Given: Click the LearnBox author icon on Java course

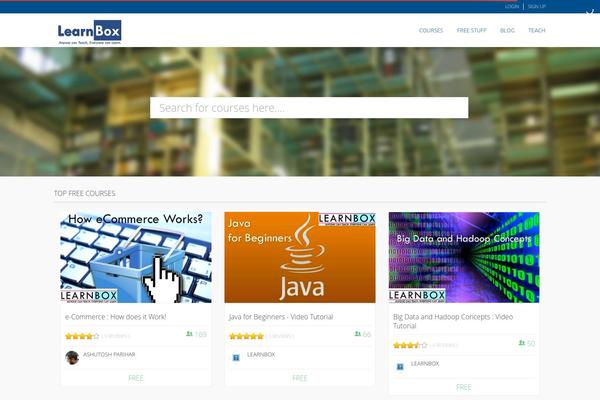Looking at the screenshot, I should click(x=236, y=358).
